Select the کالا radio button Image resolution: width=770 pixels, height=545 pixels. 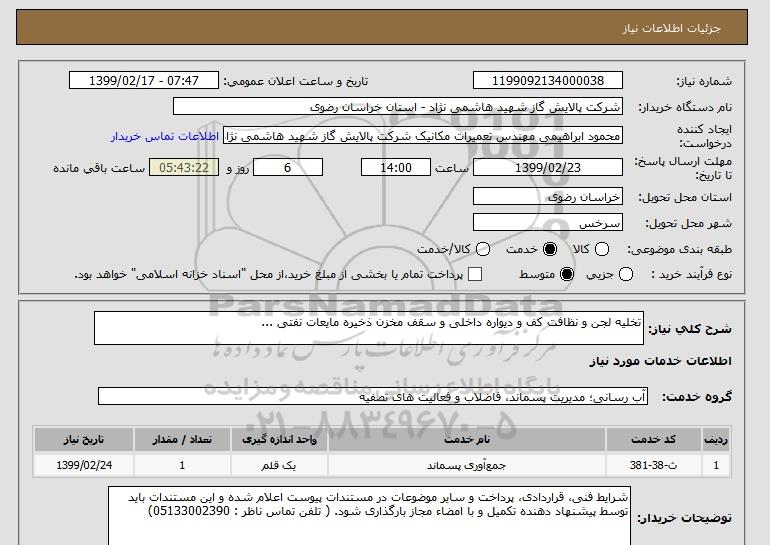(x=602, y=249)
